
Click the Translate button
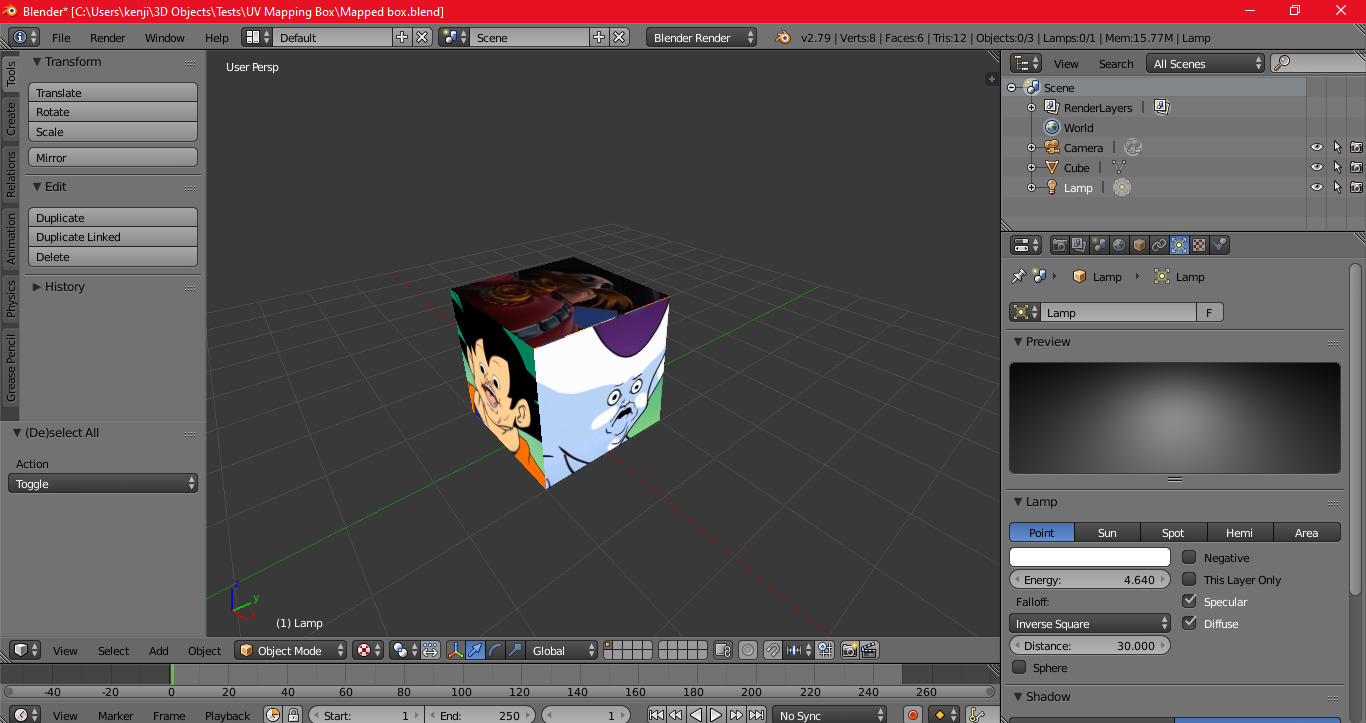pyautogui.click(x=113, y=92)
